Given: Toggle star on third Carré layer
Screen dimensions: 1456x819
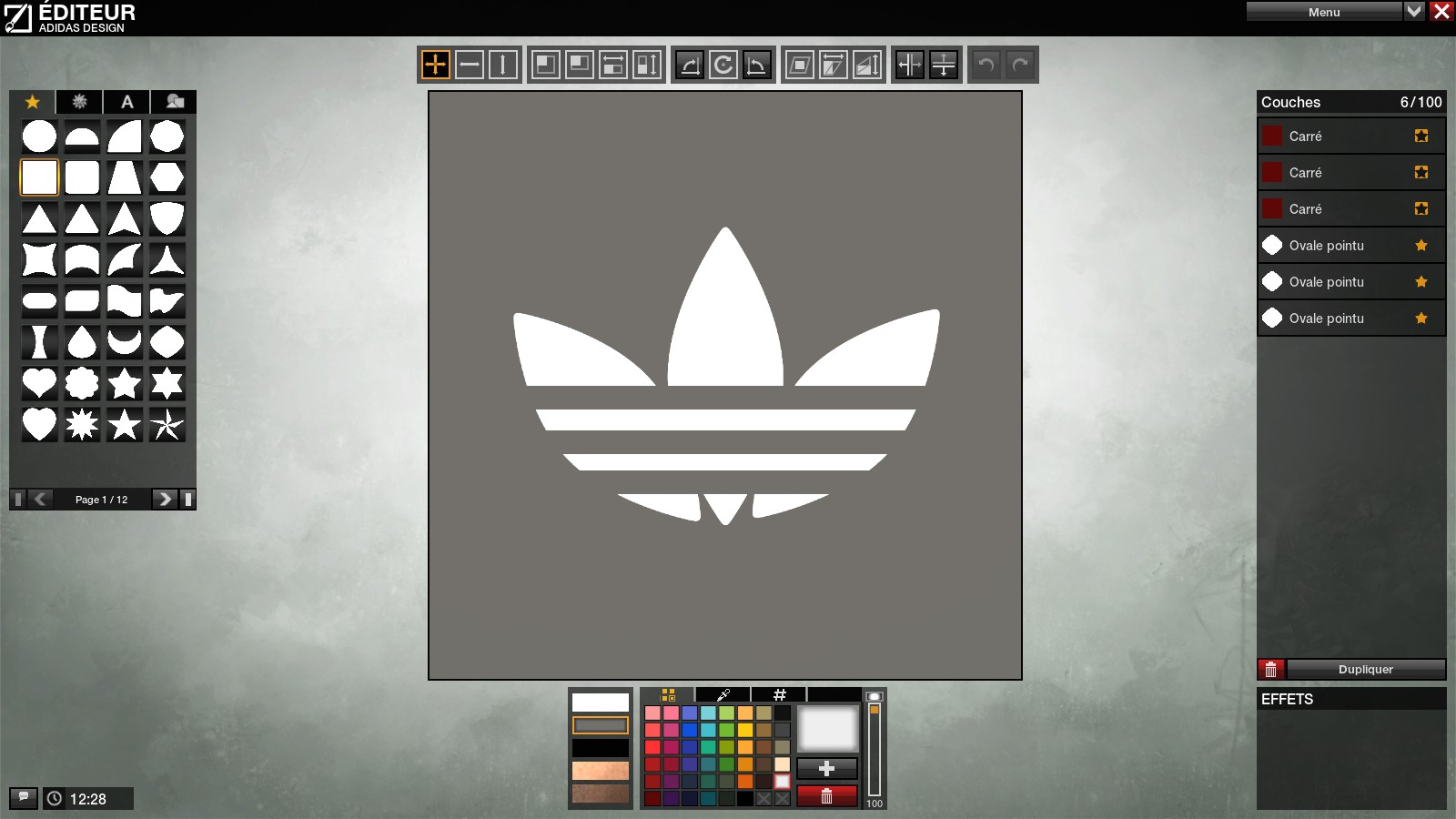Looking at the screenshot, I should pyautogui.click(x=1421, y=208).
